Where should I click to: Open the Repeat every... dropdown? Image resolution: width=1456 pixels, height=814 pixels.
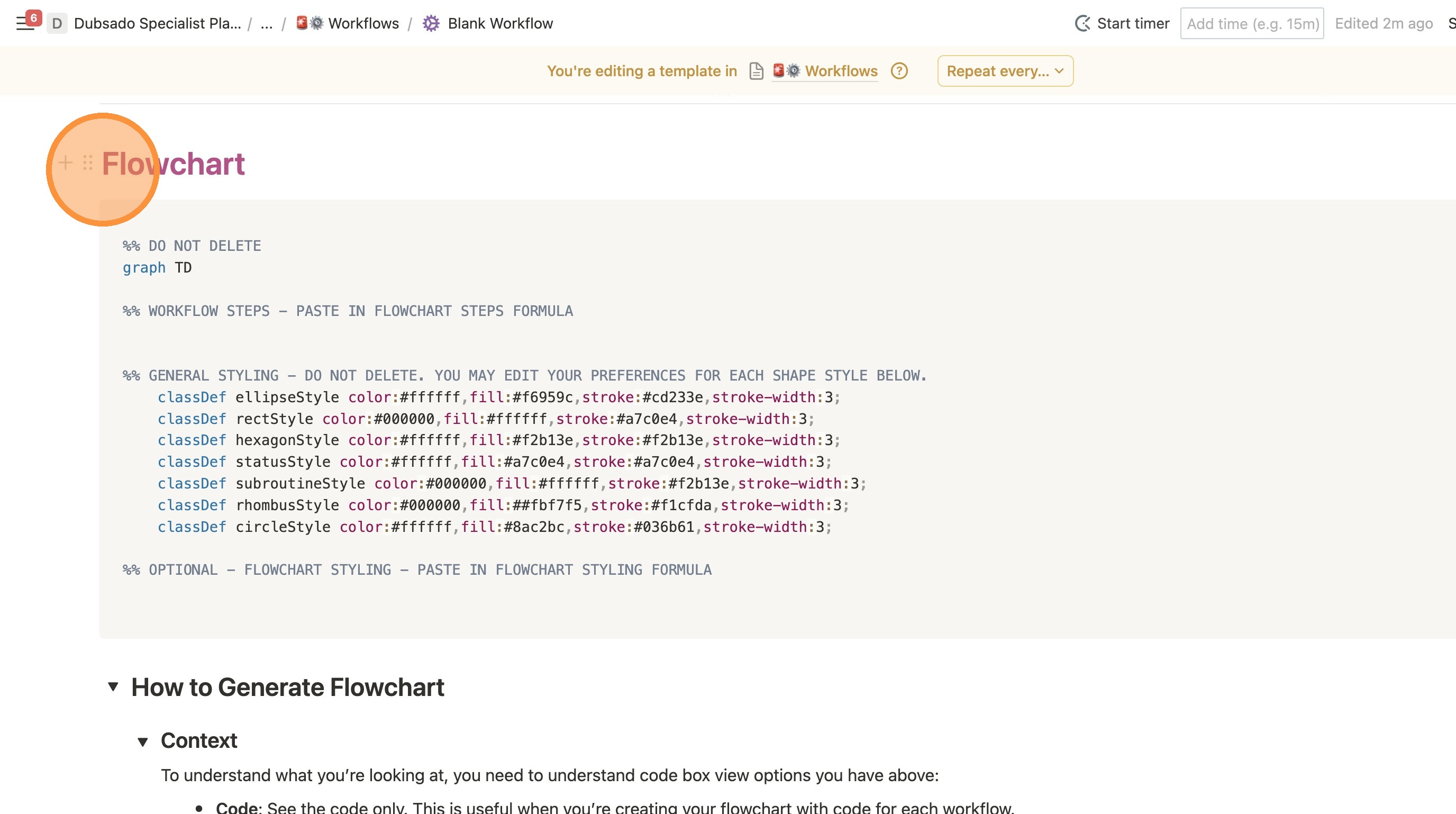click(1005, 71)
